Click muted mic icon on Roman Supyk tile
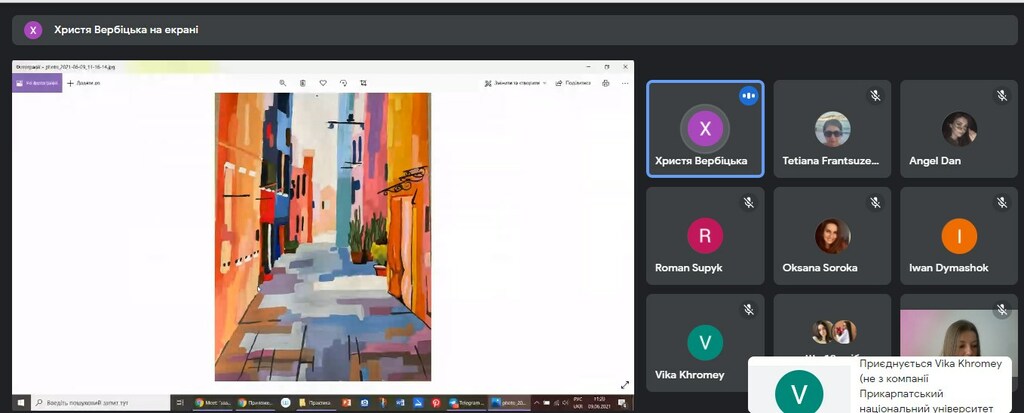Screen dimensions: 1024x413 coord(748,203)
